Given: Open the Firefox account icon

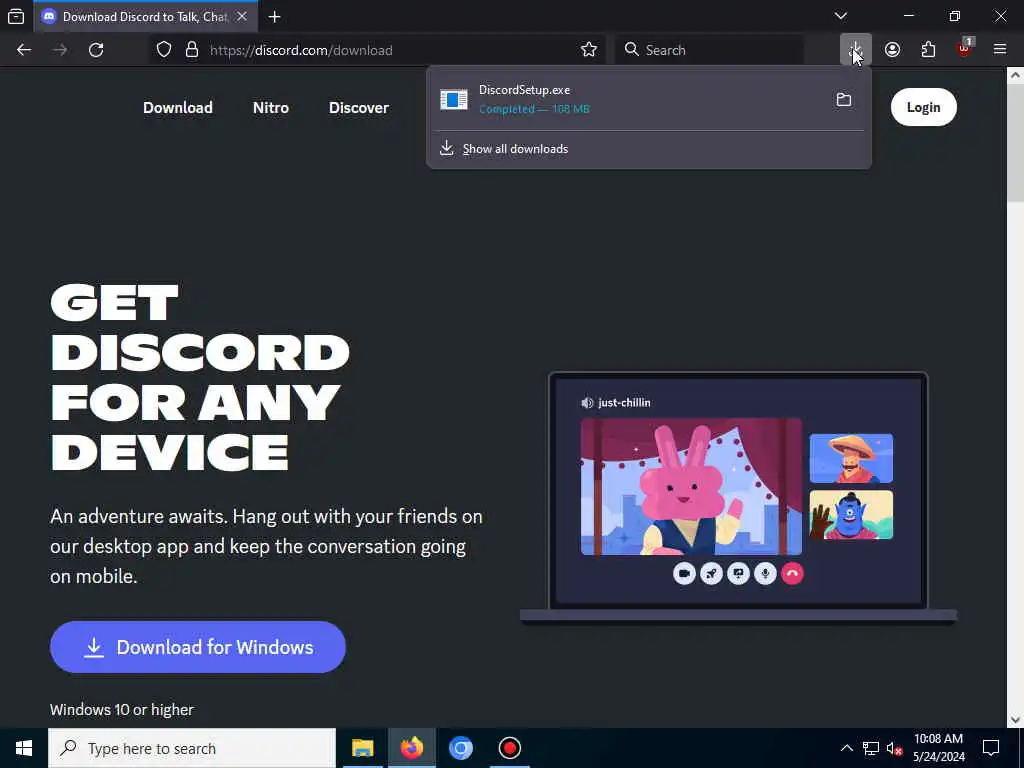Looking at the screenshot, I should [x=892, y=50].
